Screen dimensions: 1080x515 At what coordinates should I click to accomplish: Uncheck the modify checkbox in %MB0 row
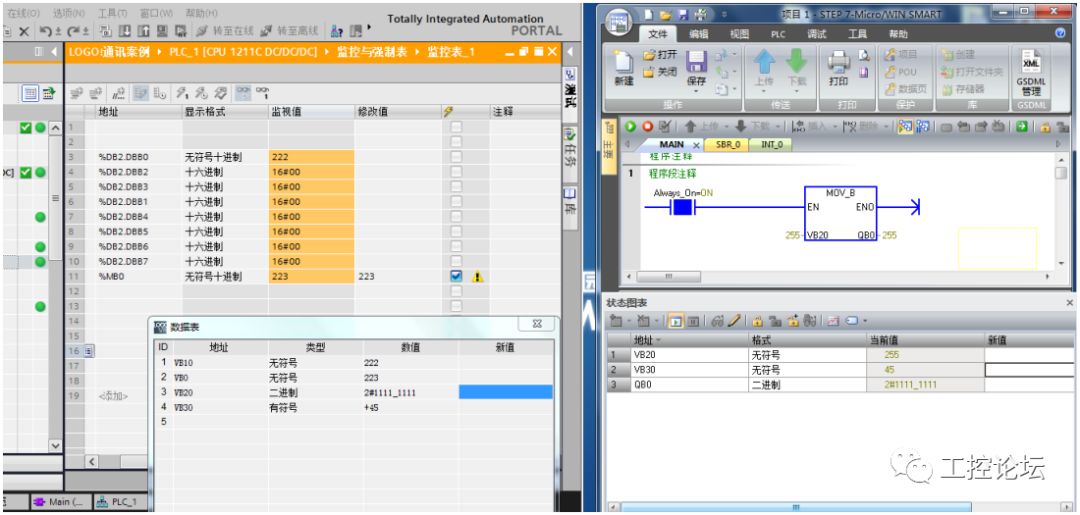coord(456,276)
